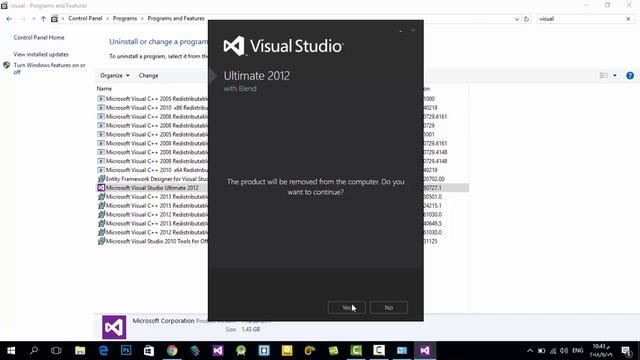Open the Organize dropdown menu
Image resolution: width=640 pixels, height=360 pixels.
coord(115,76)
